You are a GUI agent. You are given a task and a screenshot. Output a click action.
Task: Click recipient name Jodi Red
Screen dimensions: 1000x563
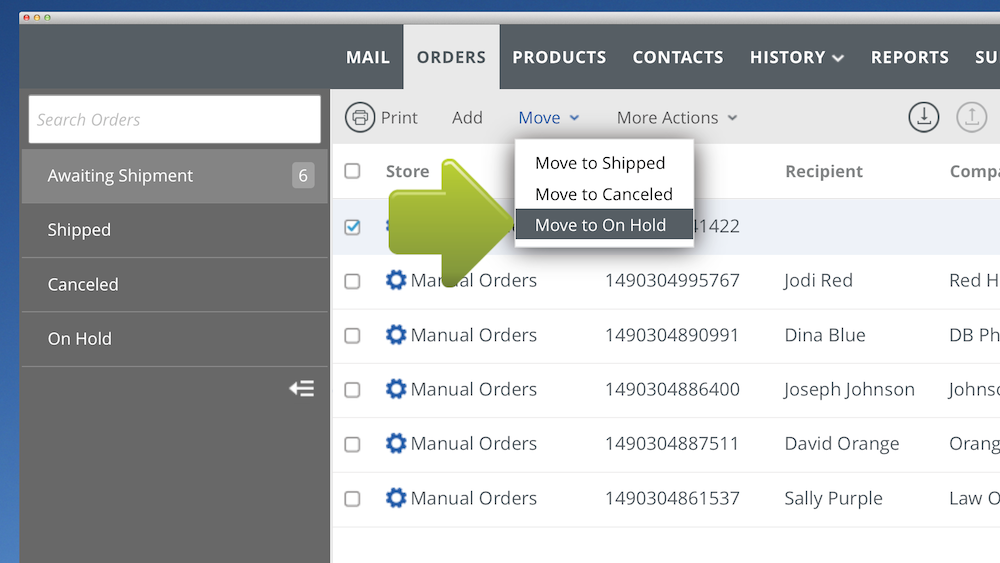(818, 280)
